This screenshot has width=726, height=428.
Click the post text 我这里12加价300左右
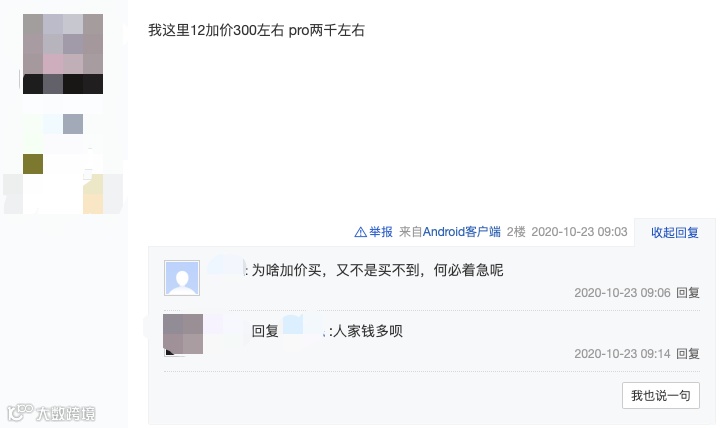point(216,30)
